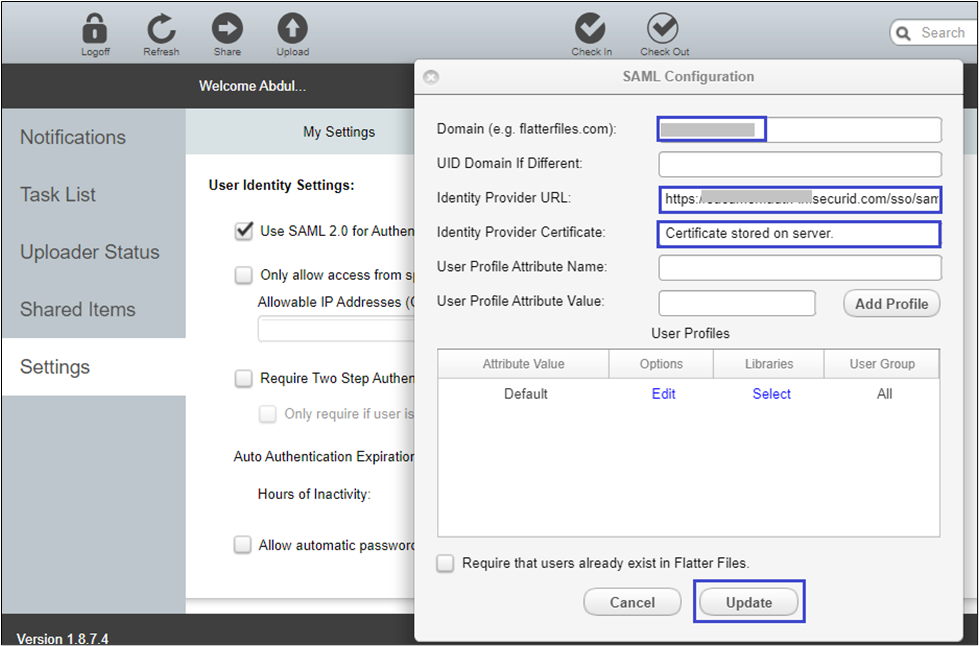The height and width of the screenshot is (646, 979).
Task: Close the SAML Configuration dialog with X icon
Action: 431,77
